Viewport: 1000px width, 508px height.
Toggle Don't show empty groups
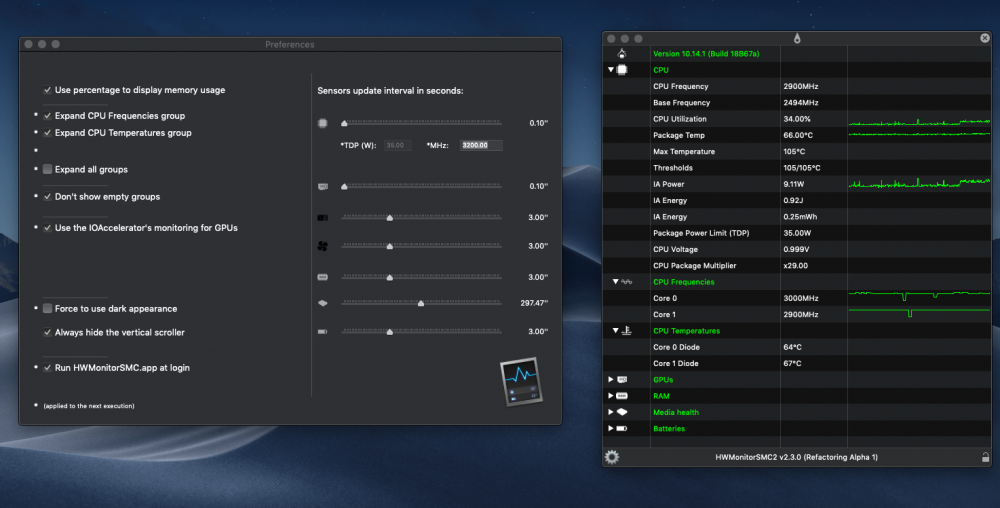(47, 197)
